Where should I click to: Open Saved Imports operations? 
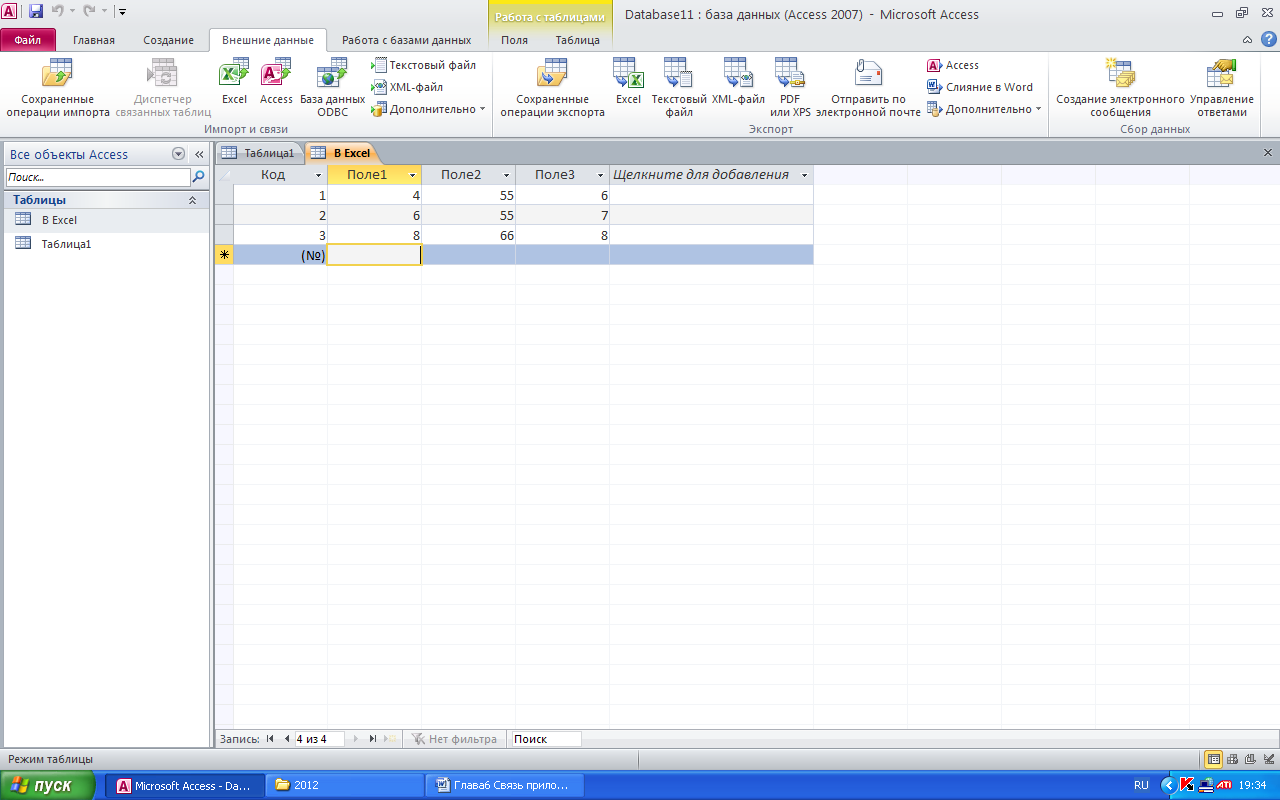point(57,88)
